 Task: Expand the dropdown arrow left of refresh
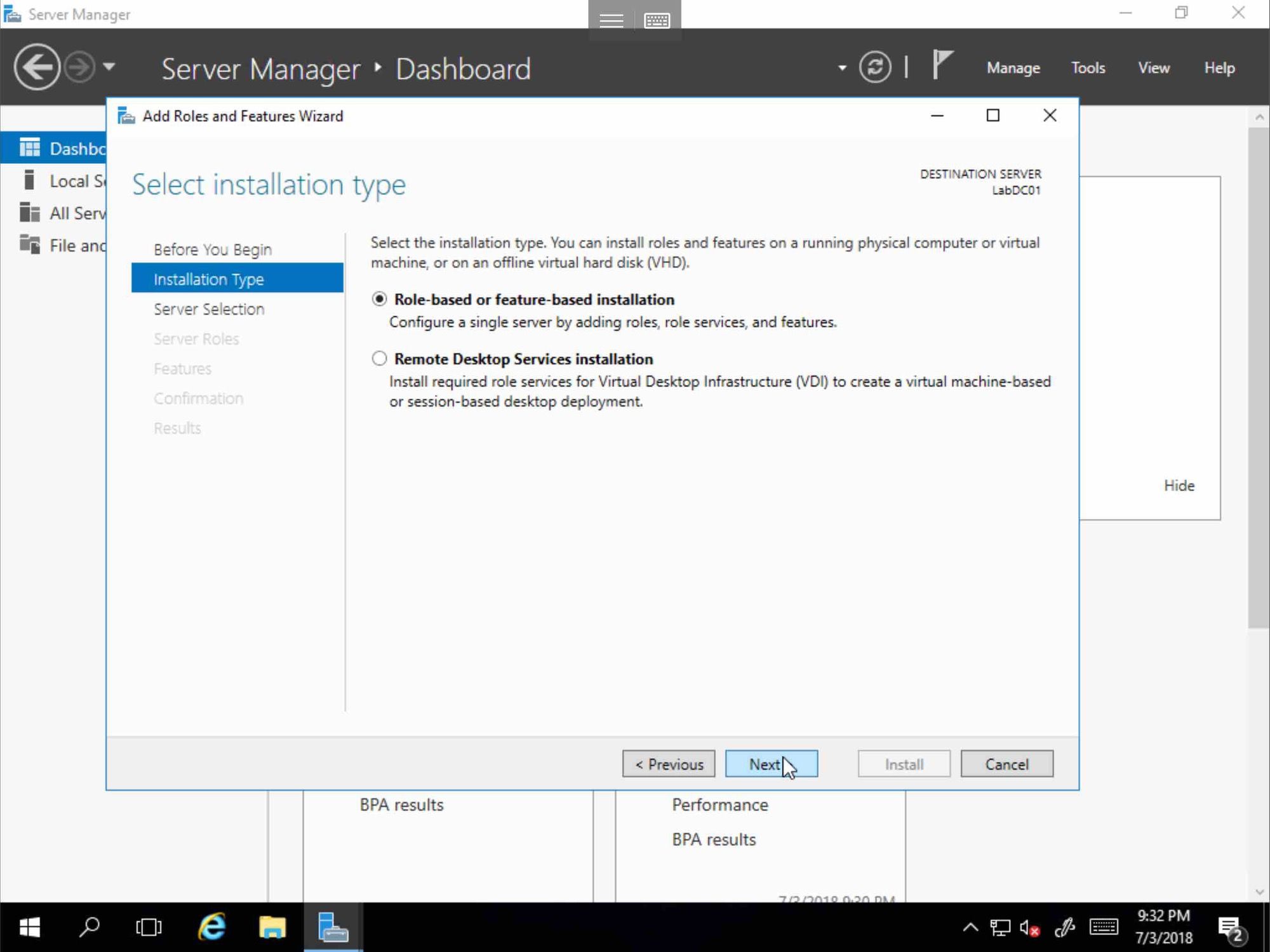click(842, 67)
